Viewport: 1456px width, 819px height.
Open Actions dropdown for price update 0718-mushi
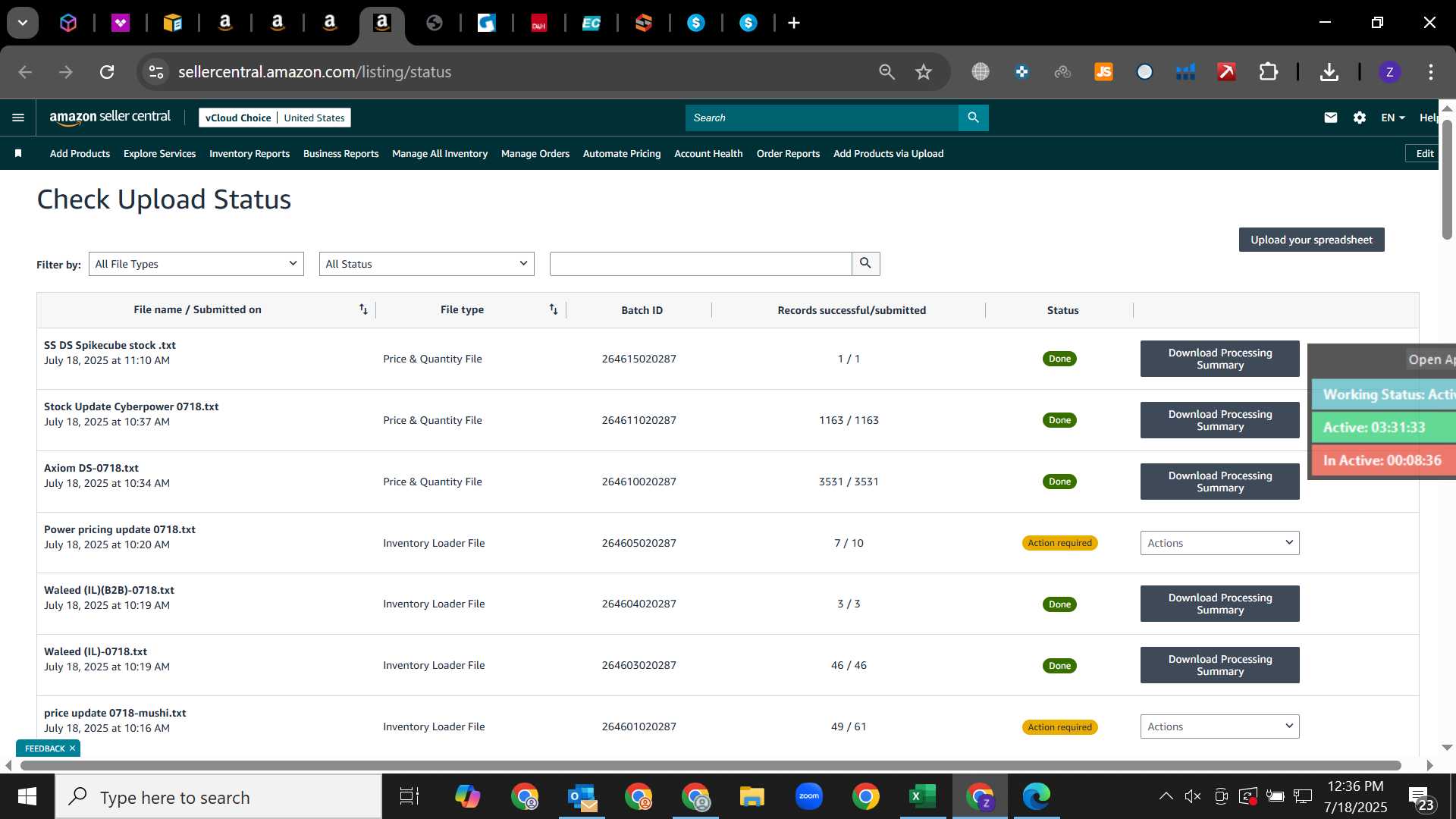(1219, 726)
